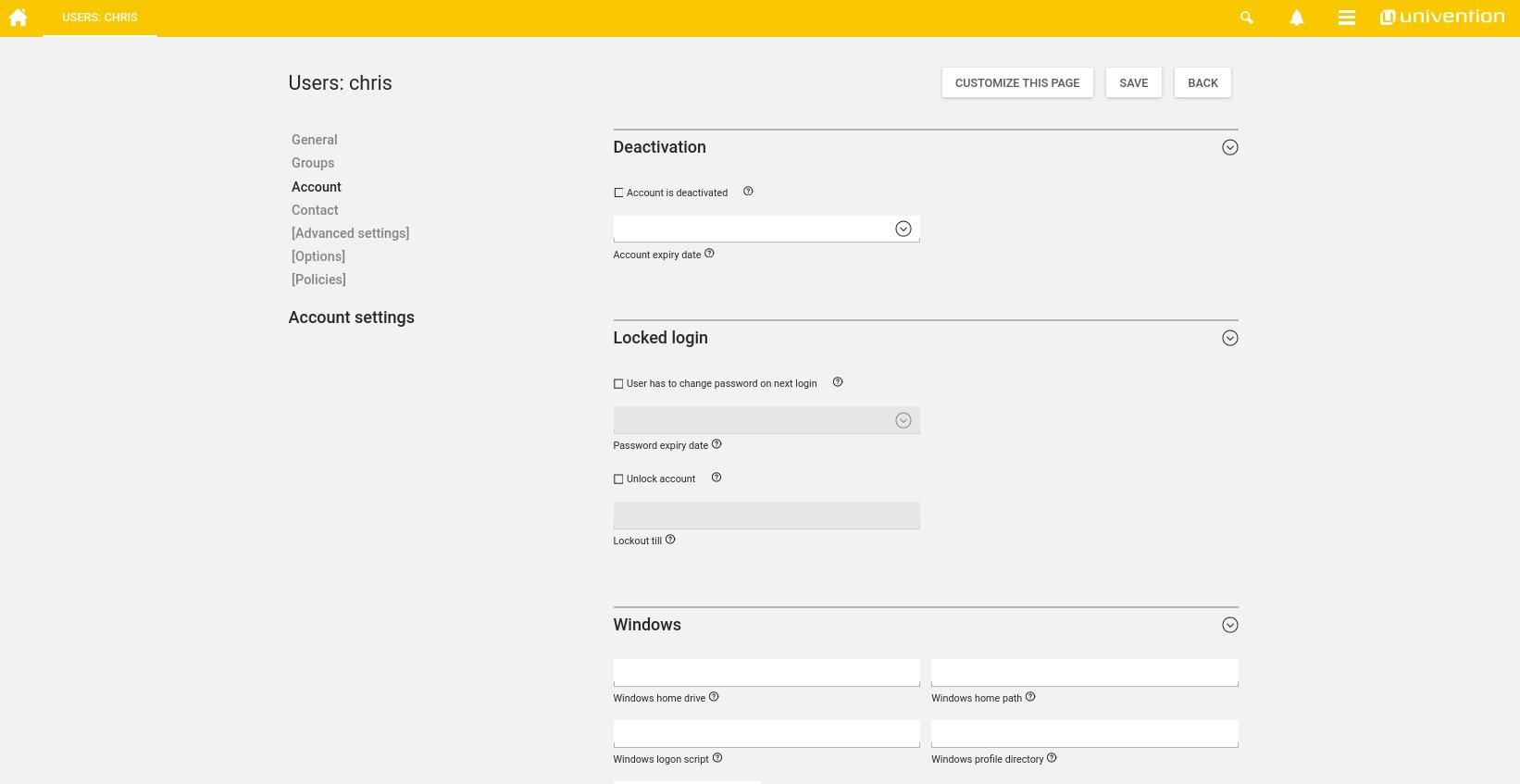The height and width of the screenshot is (784, 1520).
Task: Show help for Unlock account option
Action: 716,478
